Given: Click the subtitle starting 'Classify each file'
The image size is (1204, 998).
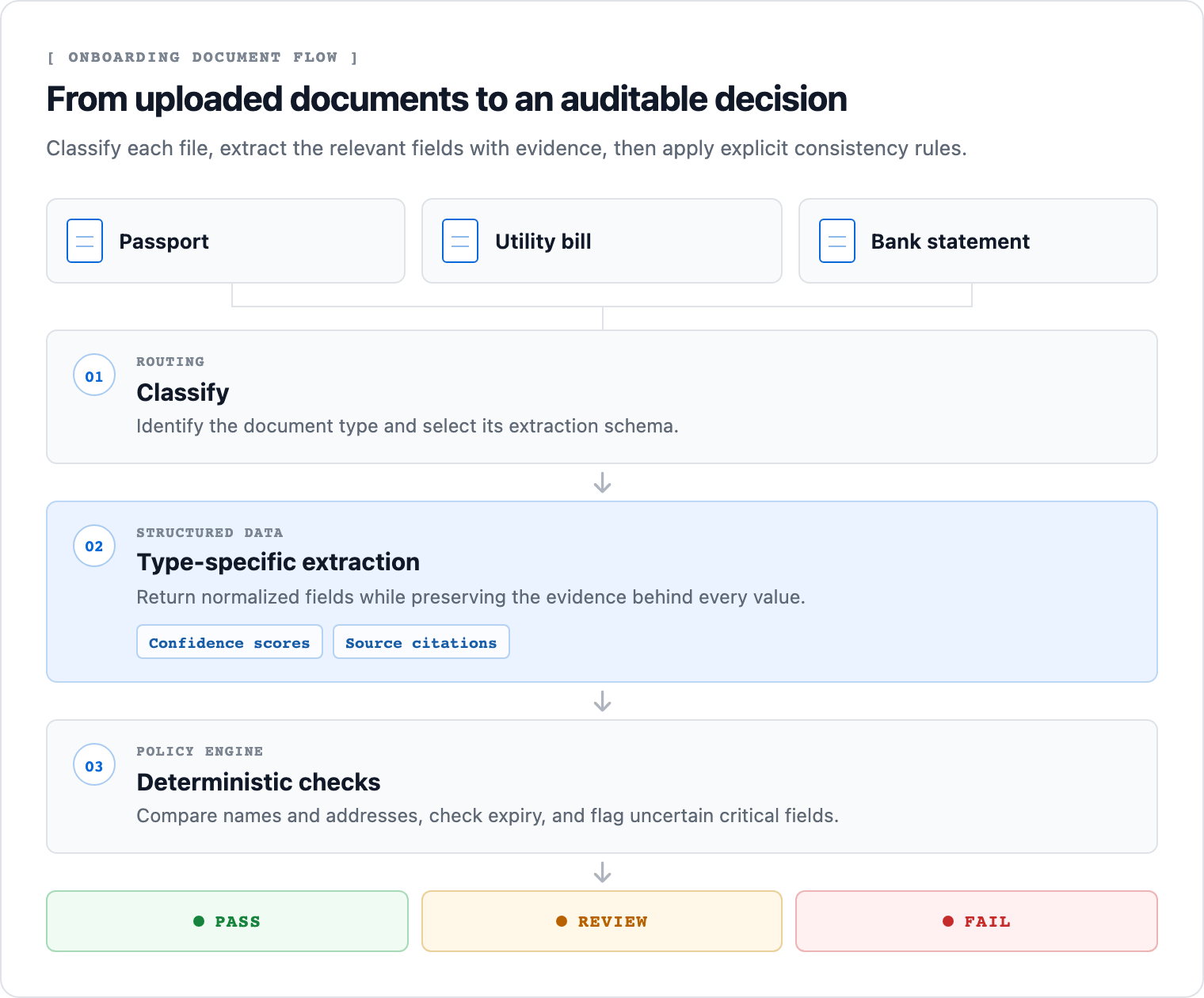Looking at the screenshot, I should tap(507, 148).
